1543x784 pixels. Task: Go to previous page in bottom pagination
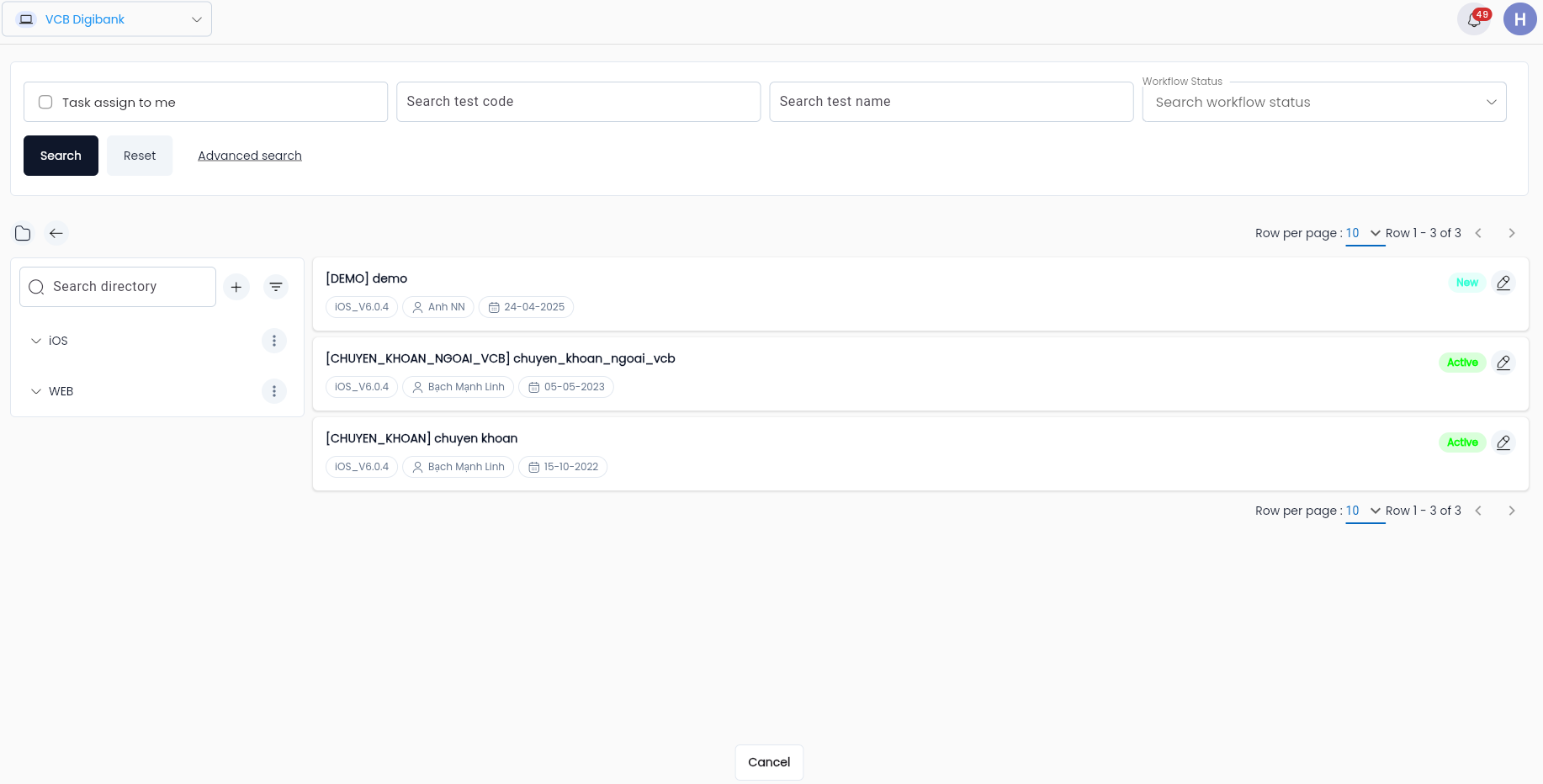point(1478,511)
